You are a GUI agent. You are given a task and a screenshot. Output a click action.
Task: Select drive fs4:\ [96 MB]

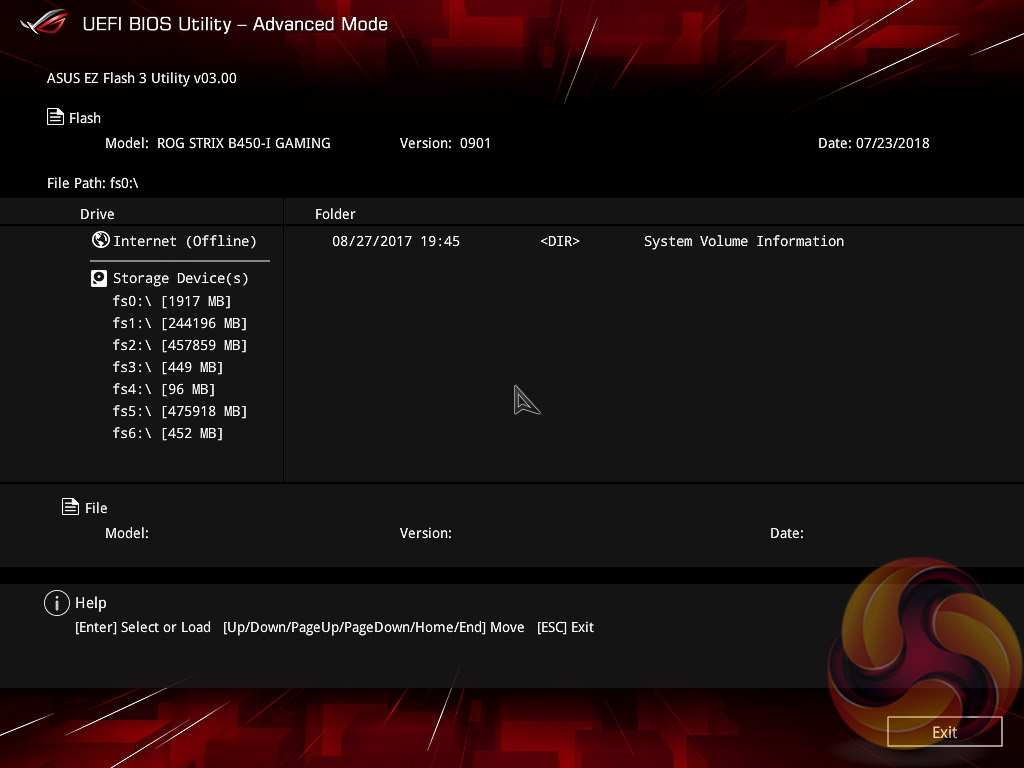(x=164, y=389)
